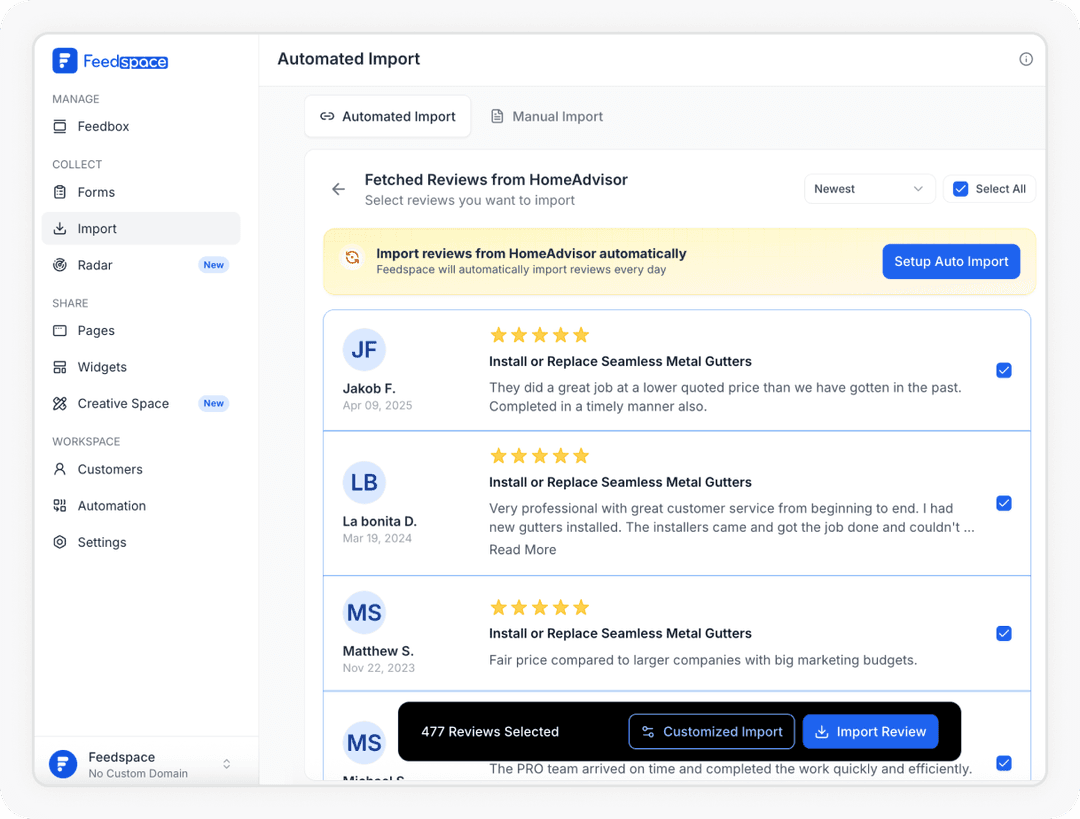Uncheck Jakob F.'s review checkbox
The image size is (1080, 819).
pyautogui.click(x=1004, y=371)
